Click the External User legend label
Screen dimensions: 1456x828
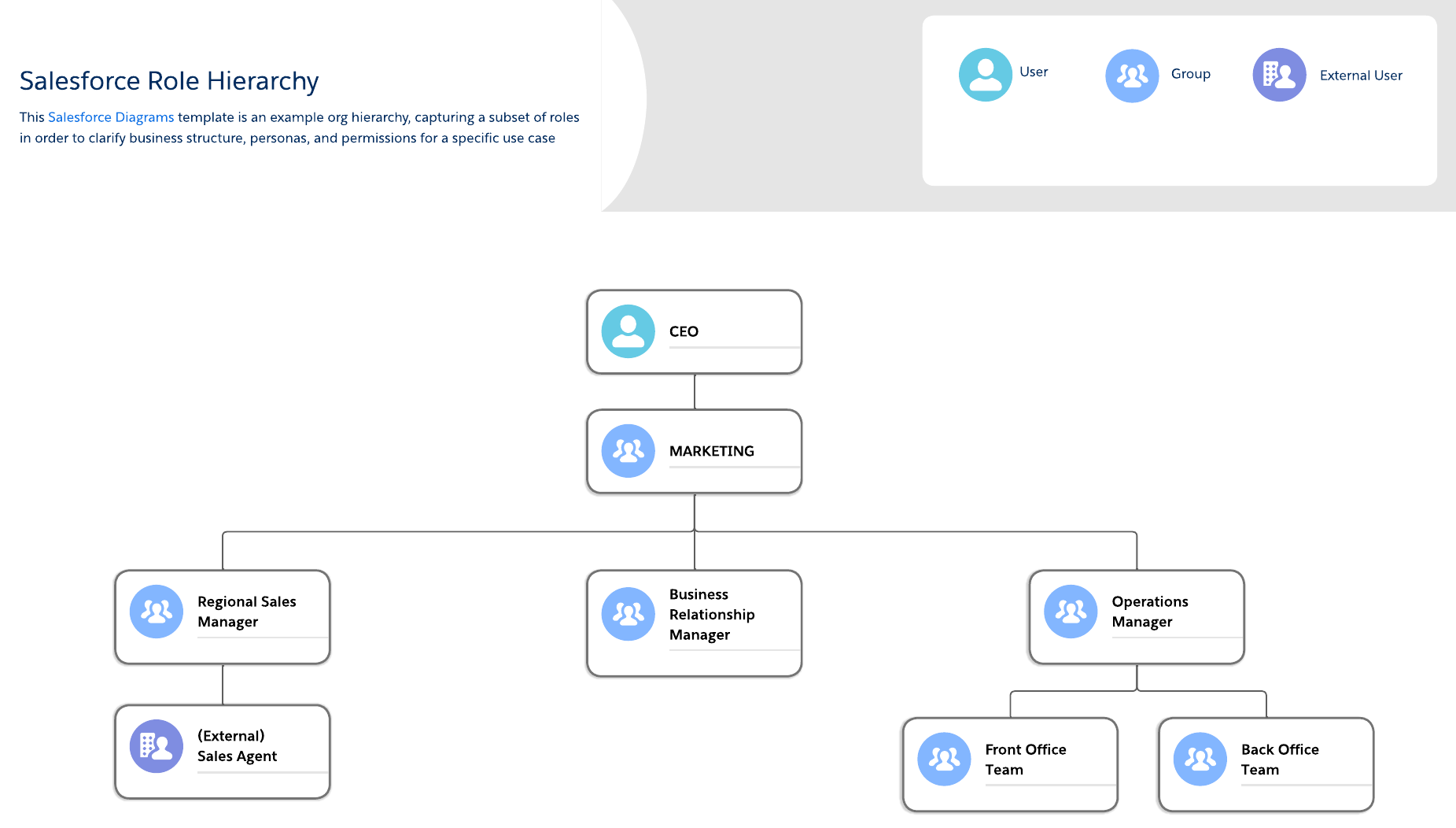[1361, 76]
